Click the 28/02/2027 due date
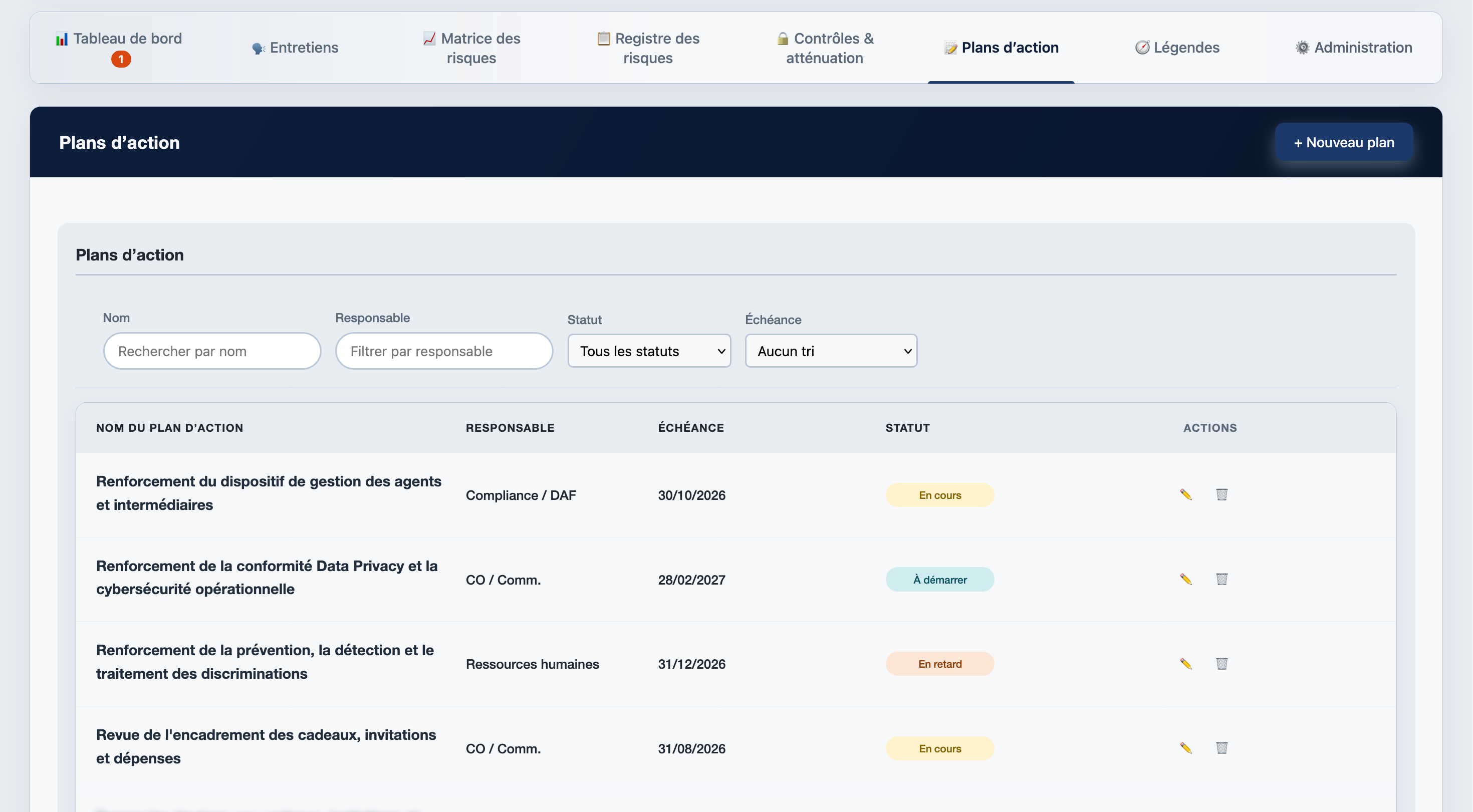Image resolution: width=1473 pixels, height=812 pixels. 692,580
